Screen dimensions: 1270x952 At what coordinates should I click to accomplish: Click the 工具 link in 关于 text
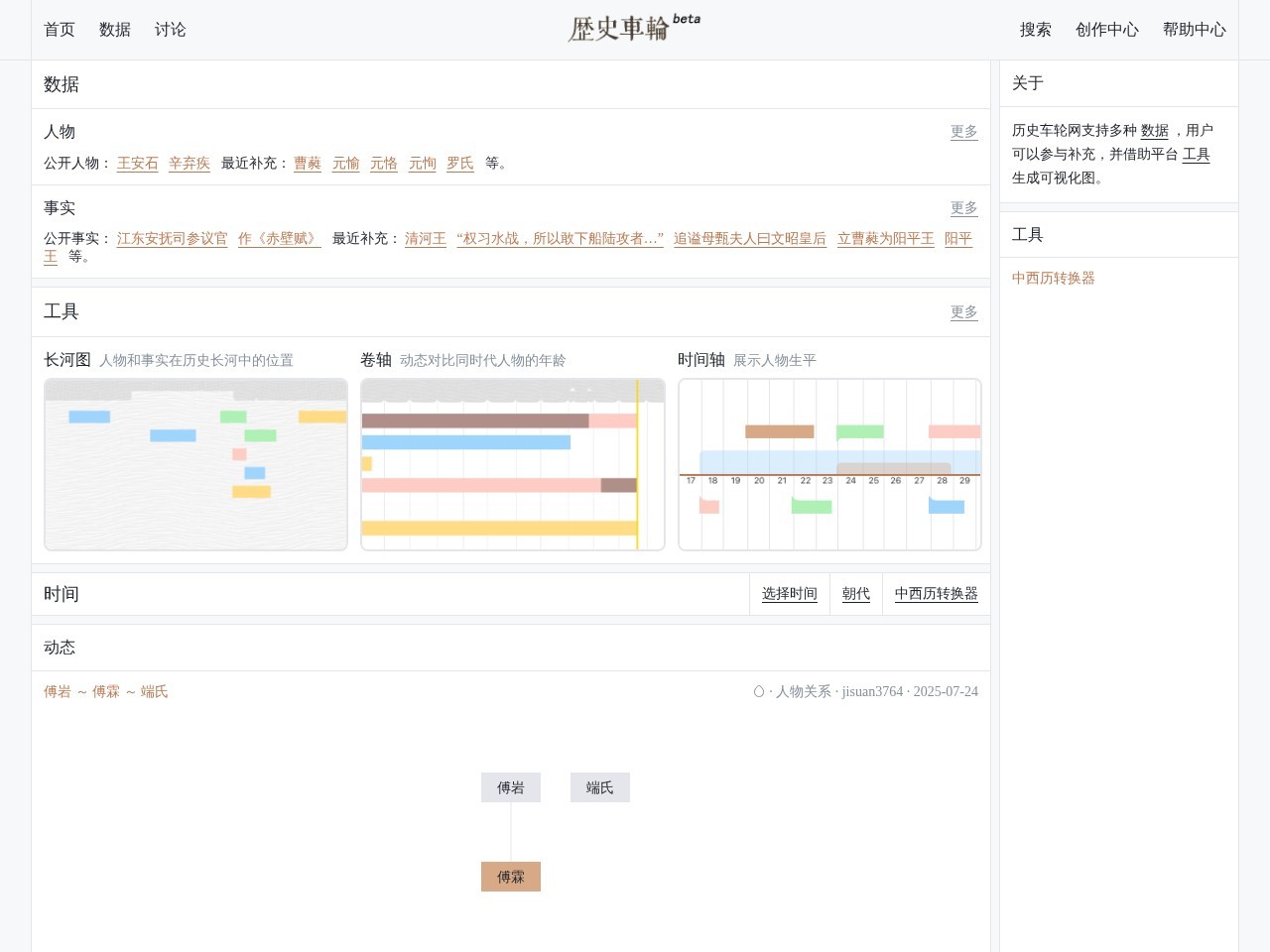tap(1197, 155)
